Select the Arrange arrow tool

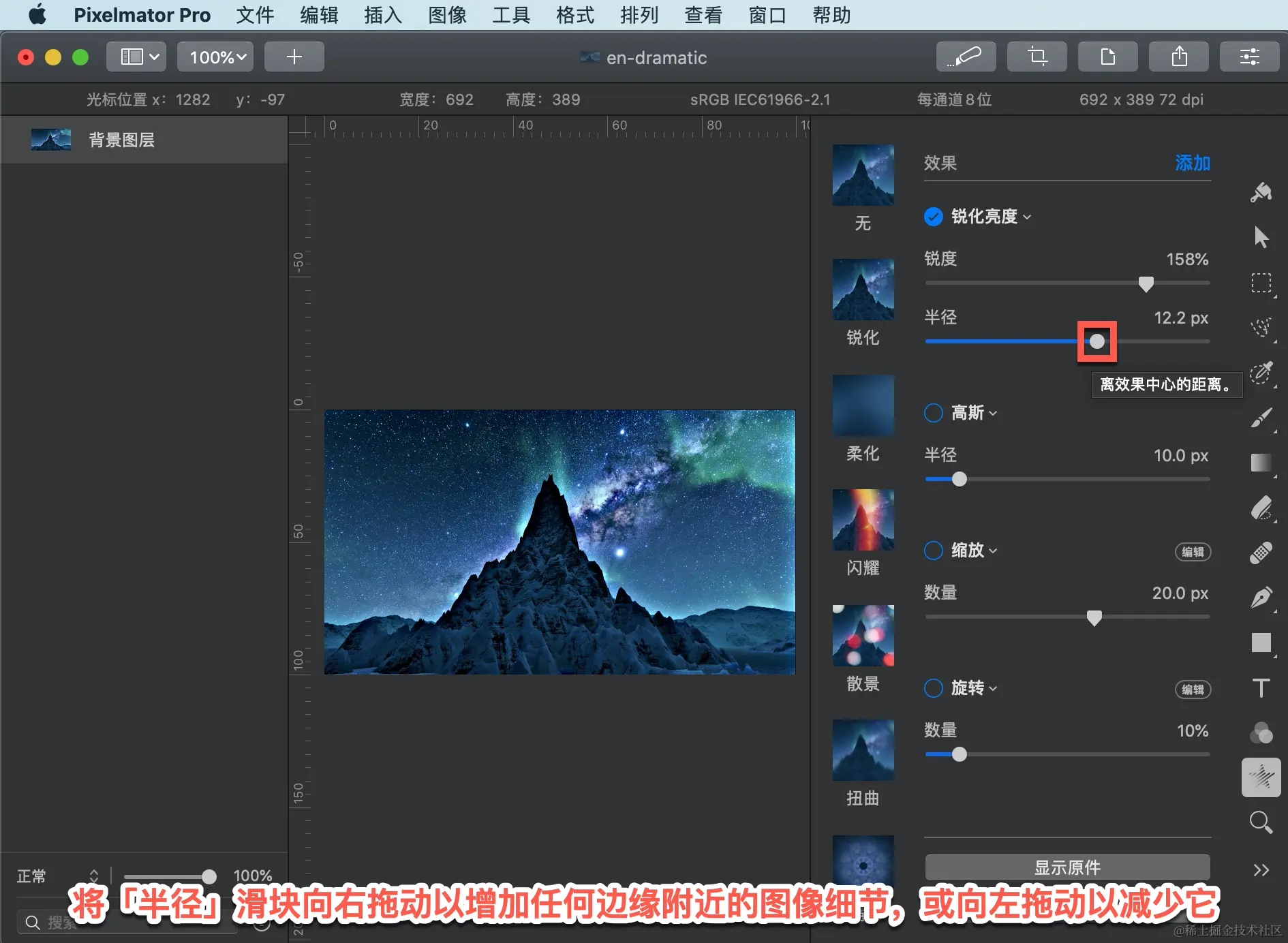(1261, 238)
